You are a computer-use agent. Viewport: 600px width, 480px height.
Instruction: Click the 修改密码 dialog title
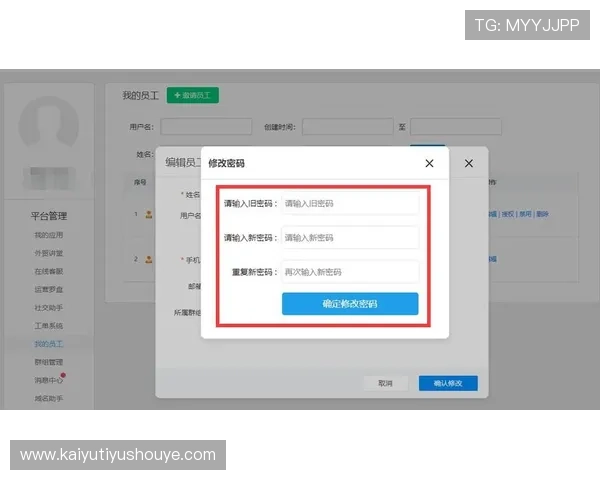pos(227,163)
